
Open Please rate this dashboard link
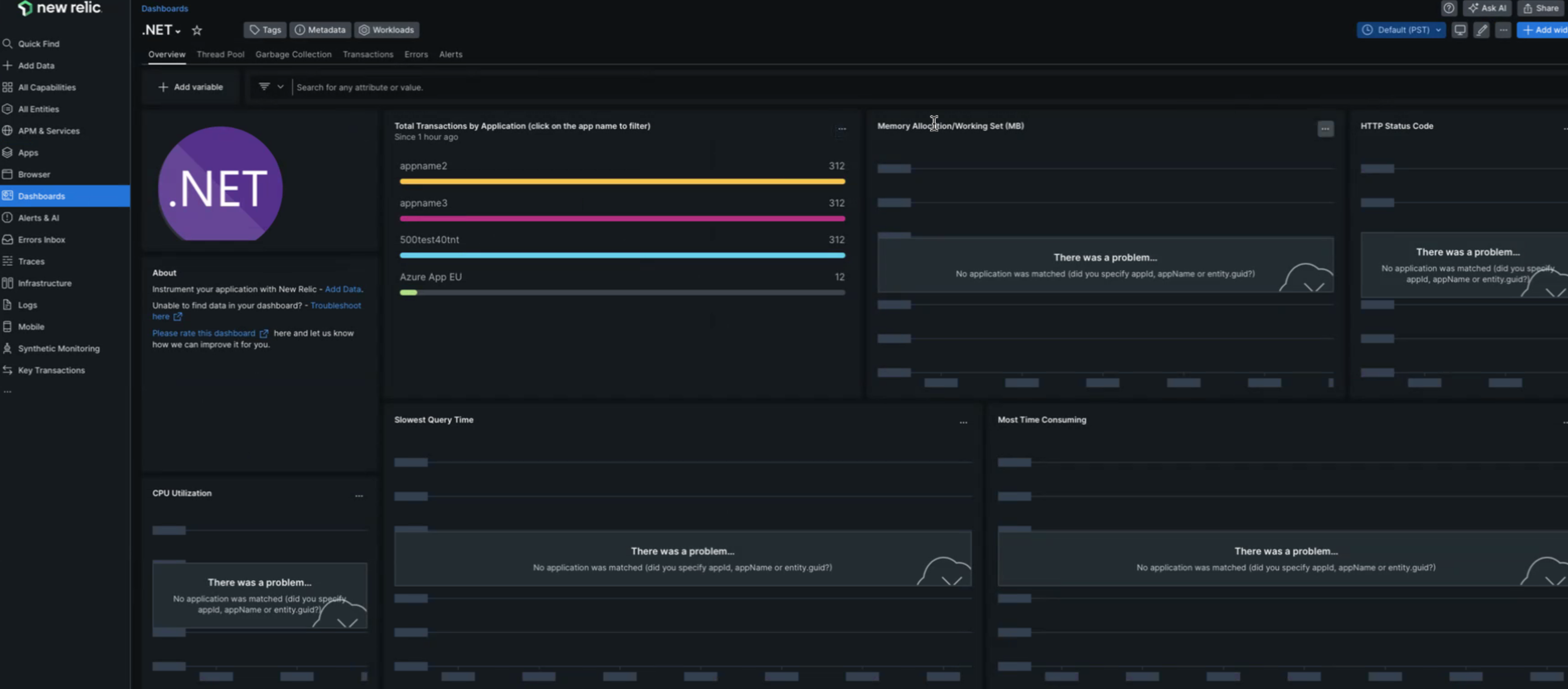click(x=210, y=333)
